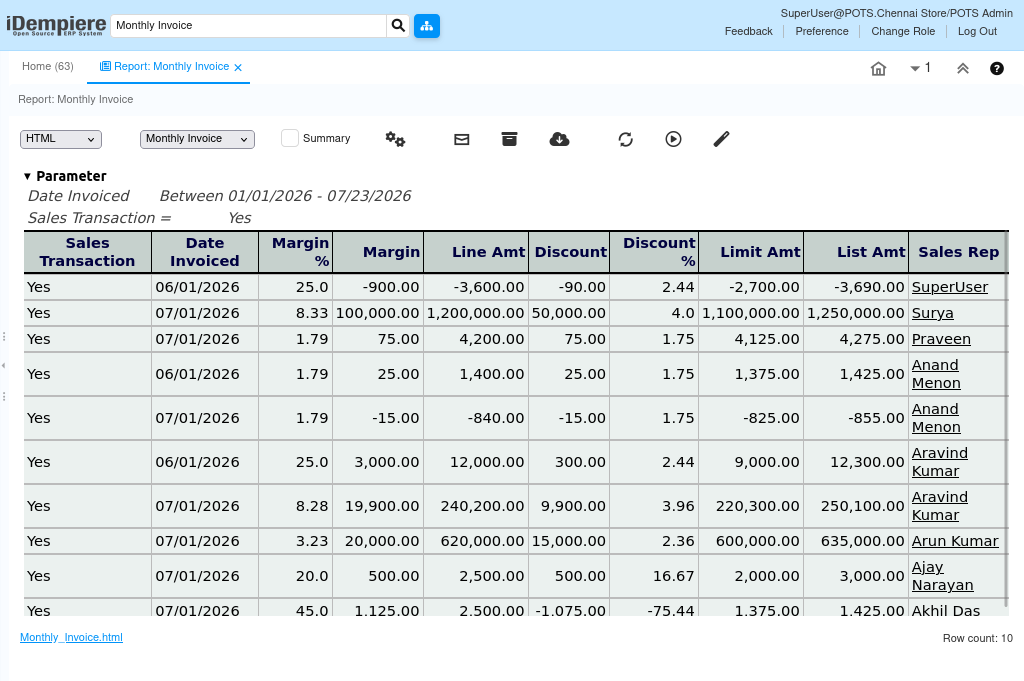Open the Praveen sales rep link
The image size is (1024, 681).
pos(941,340)
